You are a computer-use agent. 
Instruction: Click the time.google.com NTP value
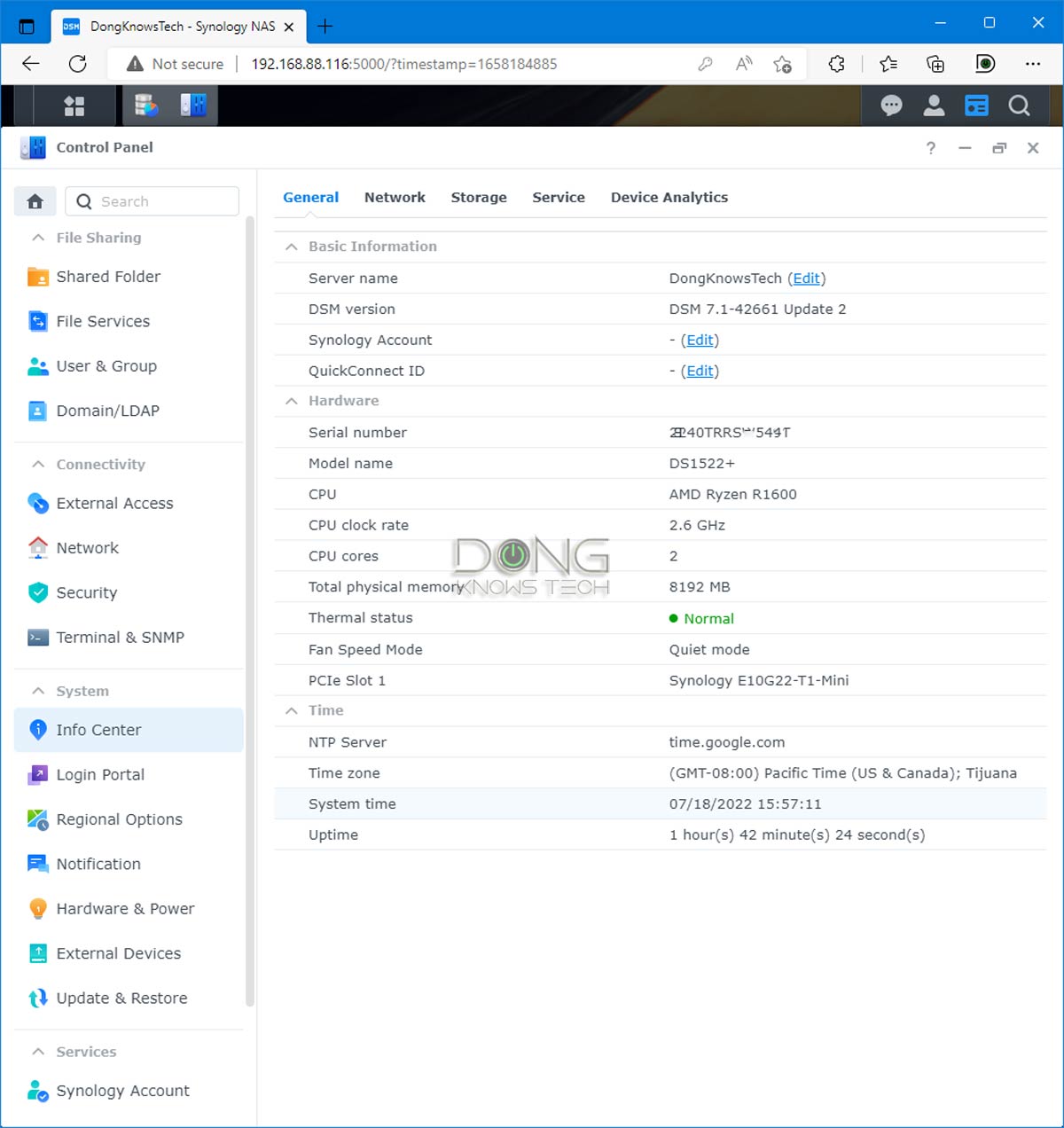click(x=727, y=742)
